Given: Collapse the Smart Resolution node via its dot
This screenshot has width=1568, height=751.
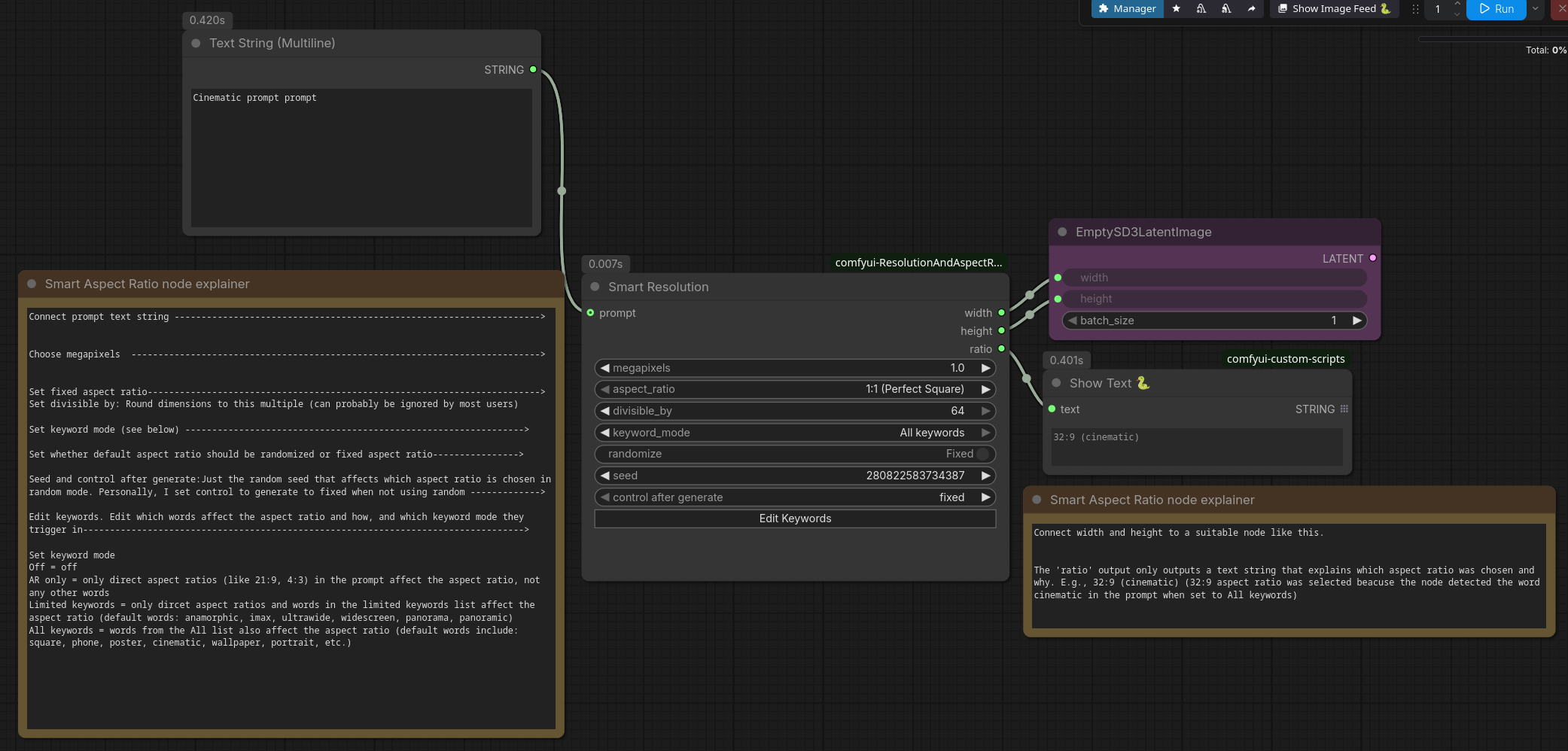Looking at the screenshot, I should pyautogui.click(x=595, y=287).
